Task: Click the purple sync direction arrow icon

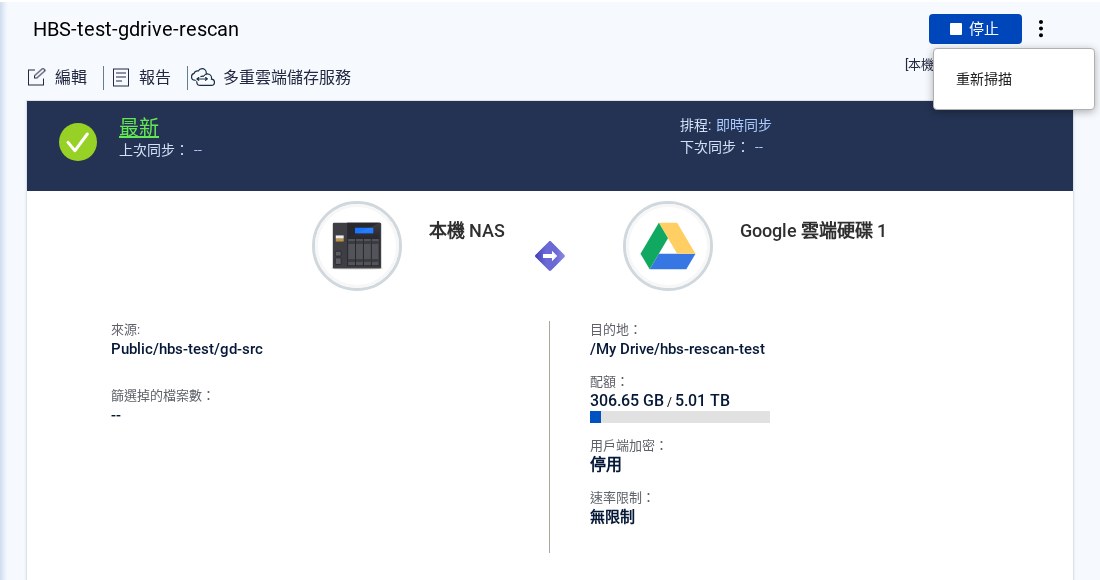Action: coord(550,256)
